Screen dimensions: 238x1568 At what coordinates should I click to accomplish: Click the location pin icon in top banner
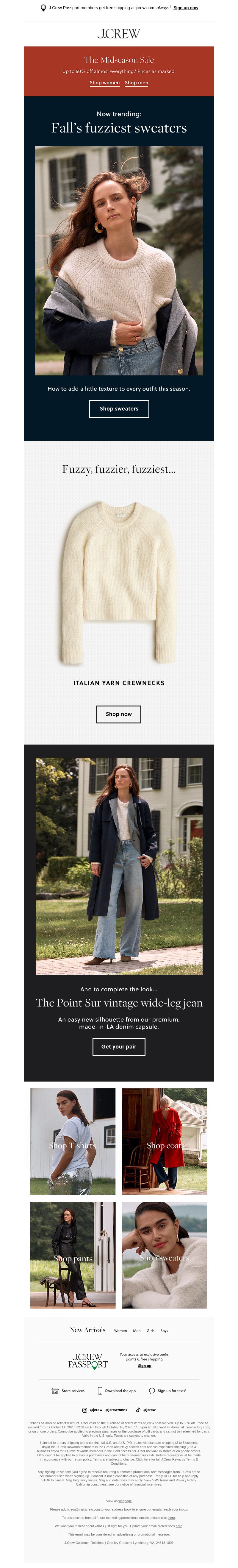point(43,8)
